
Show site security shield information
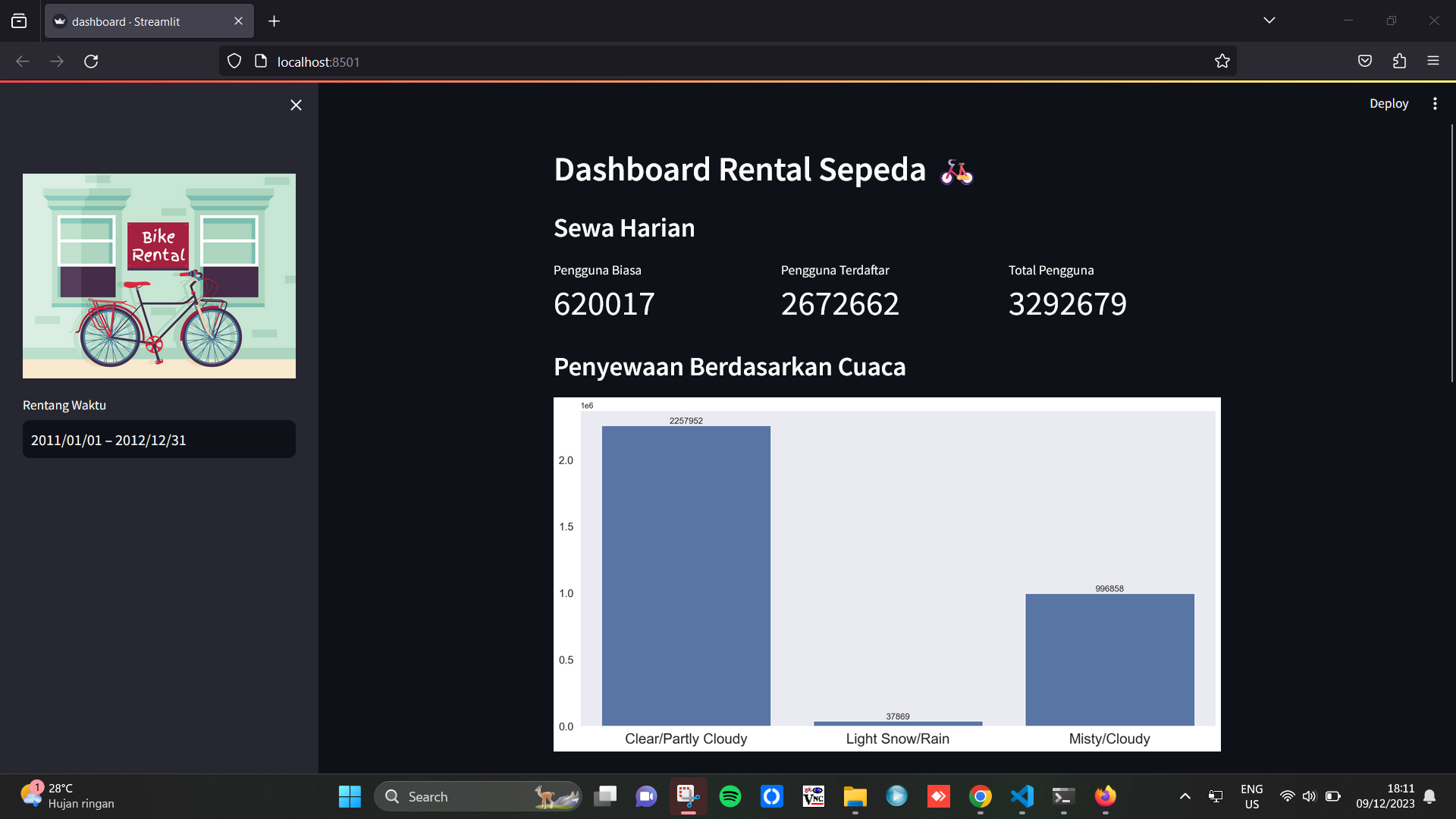click(x=234, y=61)
